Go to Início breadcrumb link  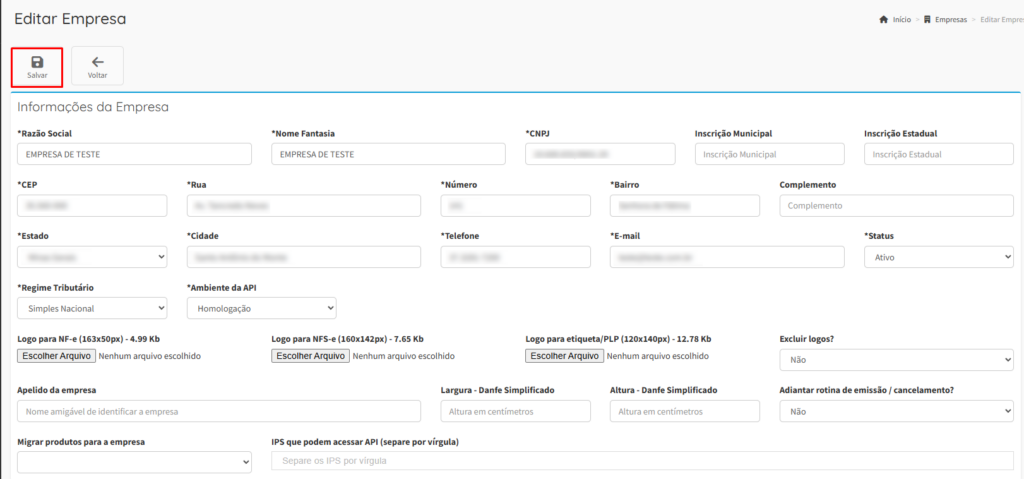tap(901, 20)
